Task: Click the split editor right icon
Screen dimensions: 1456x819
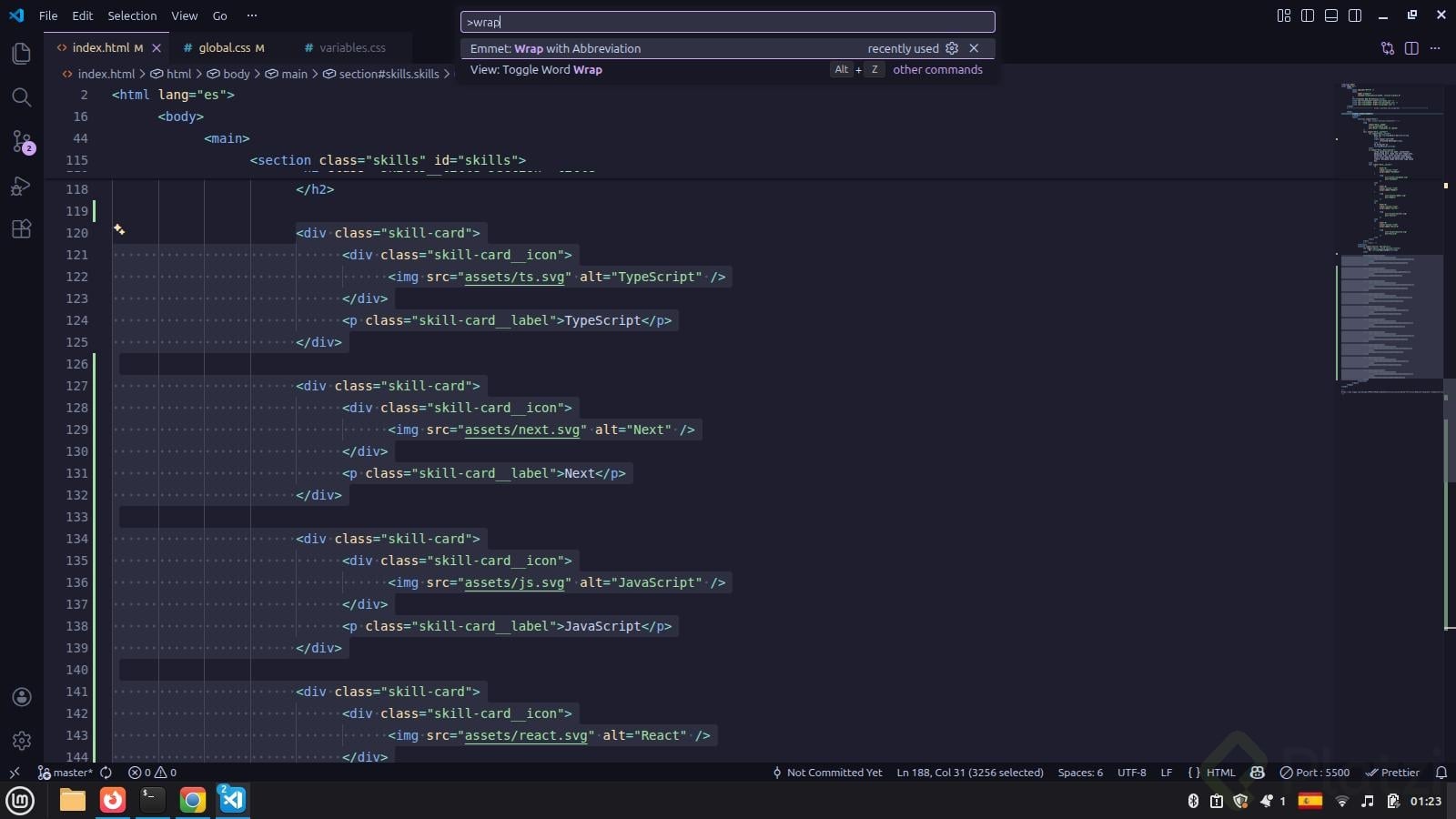Action: 1411,48
